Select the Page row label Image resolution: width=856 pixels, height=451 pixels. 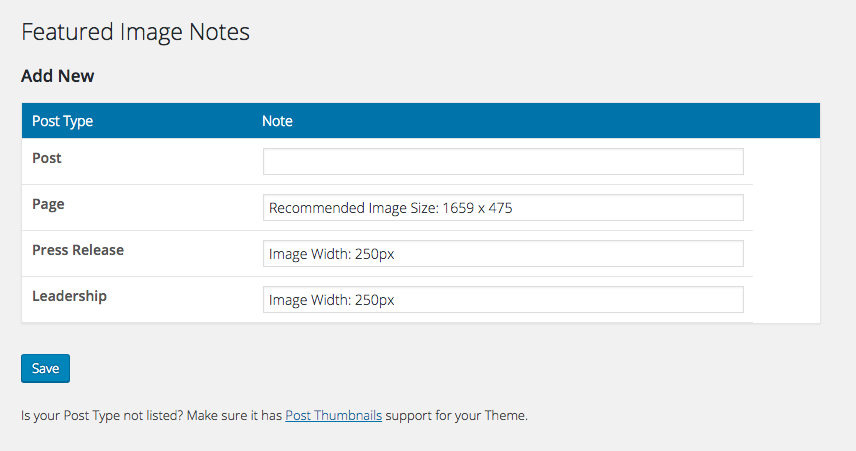pos(48,204)
